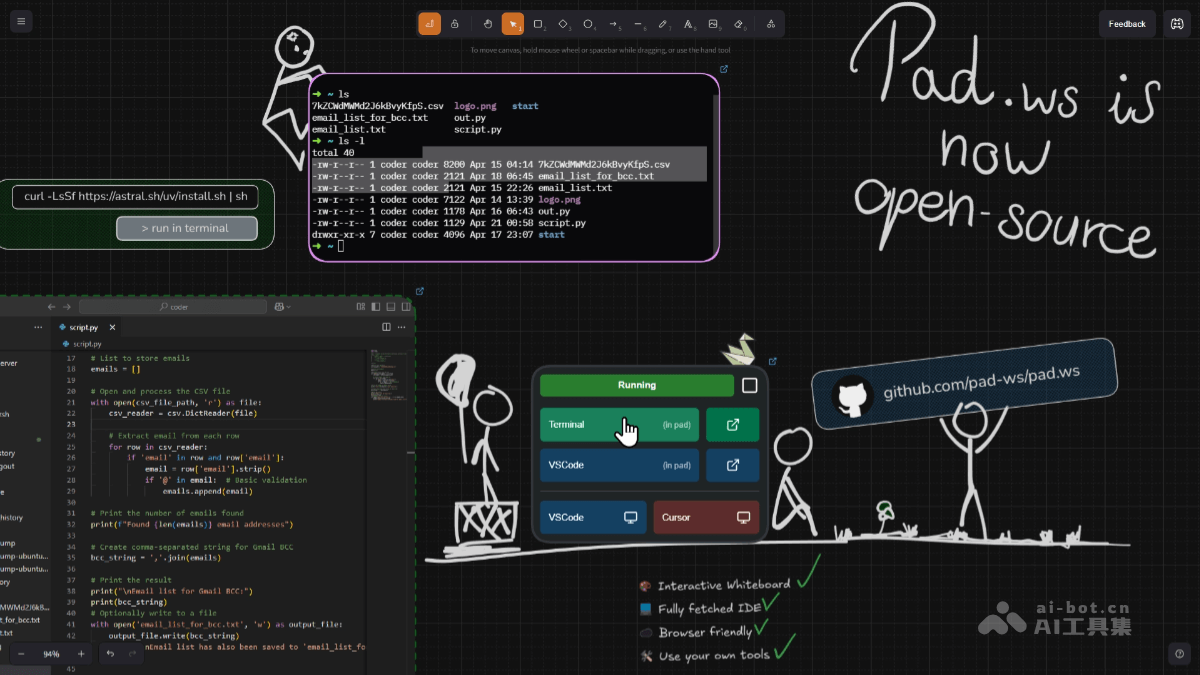This screenshot has width=1200, height=675.
Task: Switch to the script.py tab
Action: pyautogui.click(x=83, y=327)
